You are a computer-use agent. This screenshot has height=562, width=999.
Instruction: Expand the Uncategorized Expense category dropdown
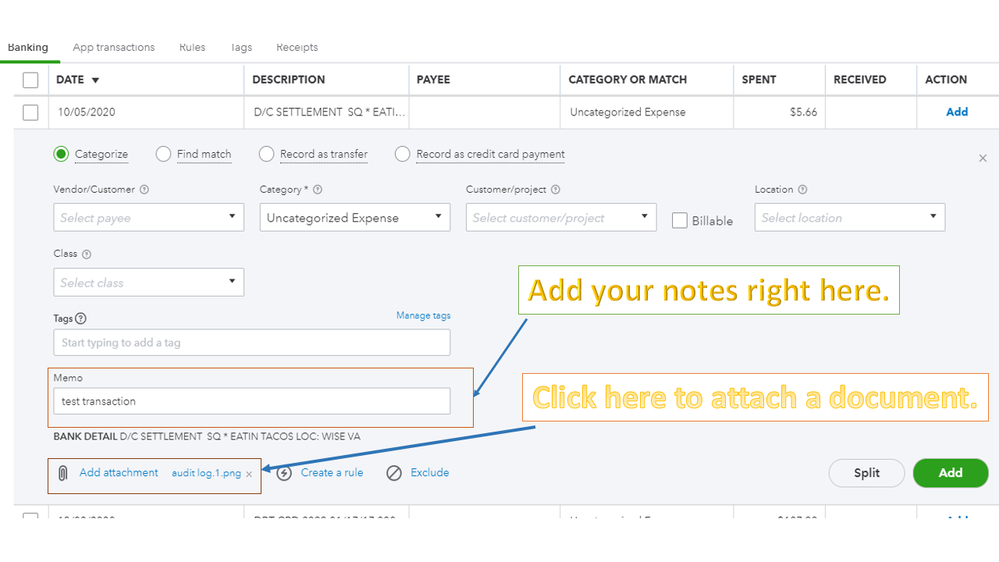tap(355, 217)
